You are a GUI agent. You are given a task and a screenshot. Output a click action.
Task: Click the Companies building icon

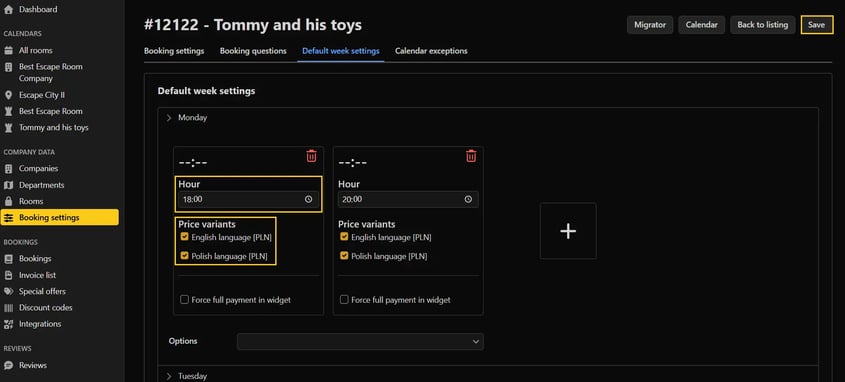pos(9,169)
